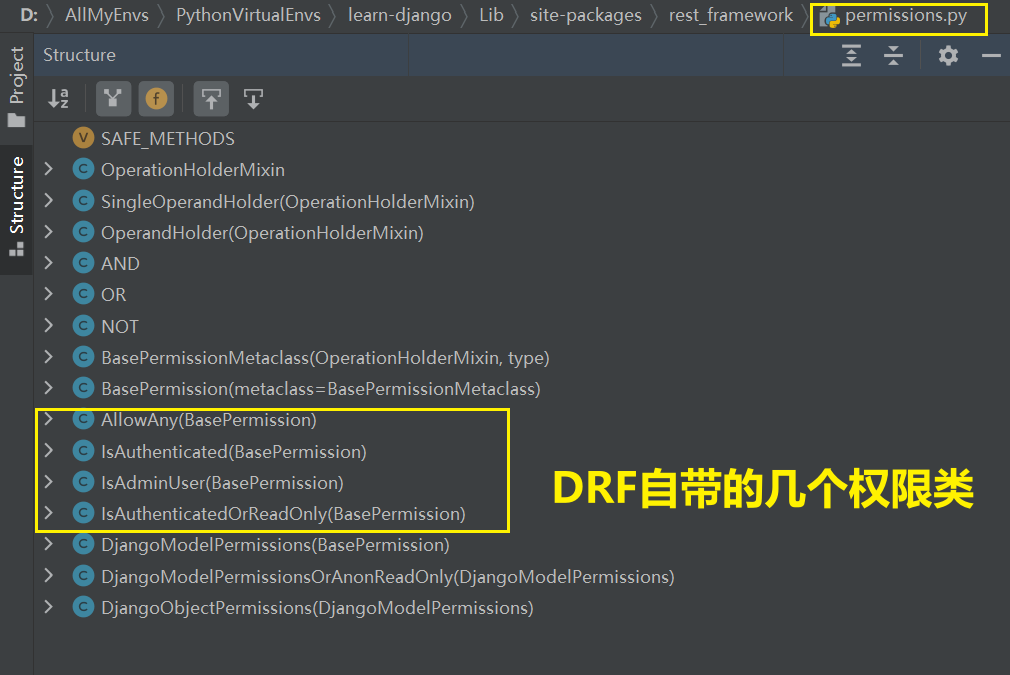Select DjangoModelPermissionsOrAnonReadOnly entry
The height and width of the screenshot is (675, 1010).
click(x=388, y=576)
